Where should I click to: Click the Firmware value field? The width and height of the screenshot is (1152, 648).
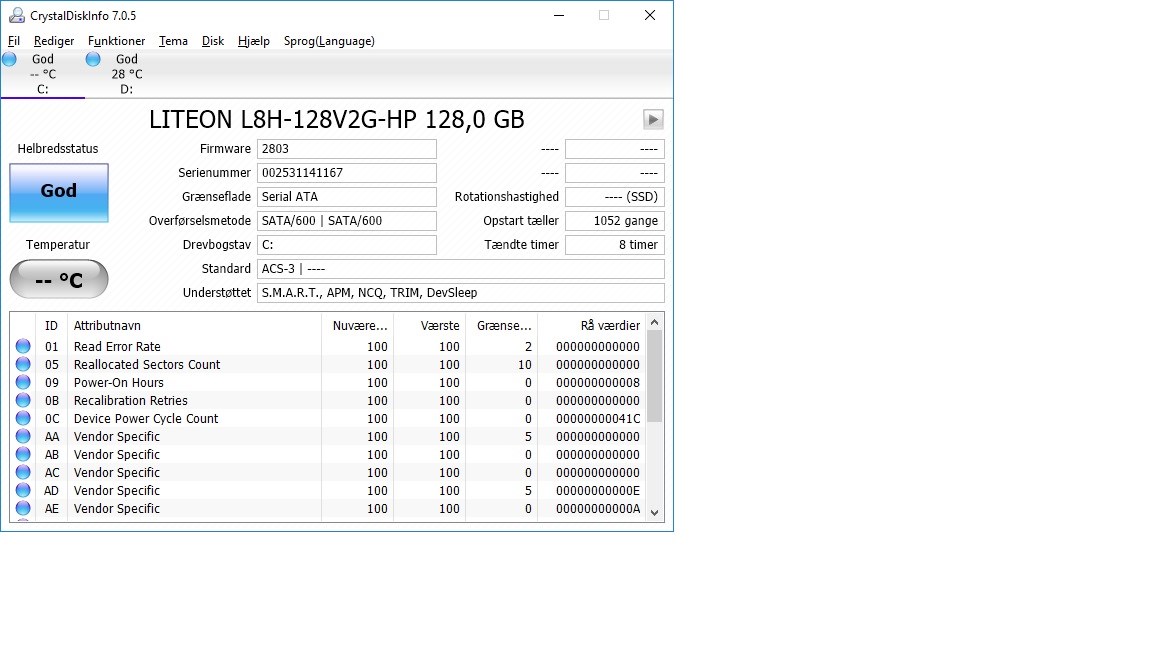click(x=346, y=149)
